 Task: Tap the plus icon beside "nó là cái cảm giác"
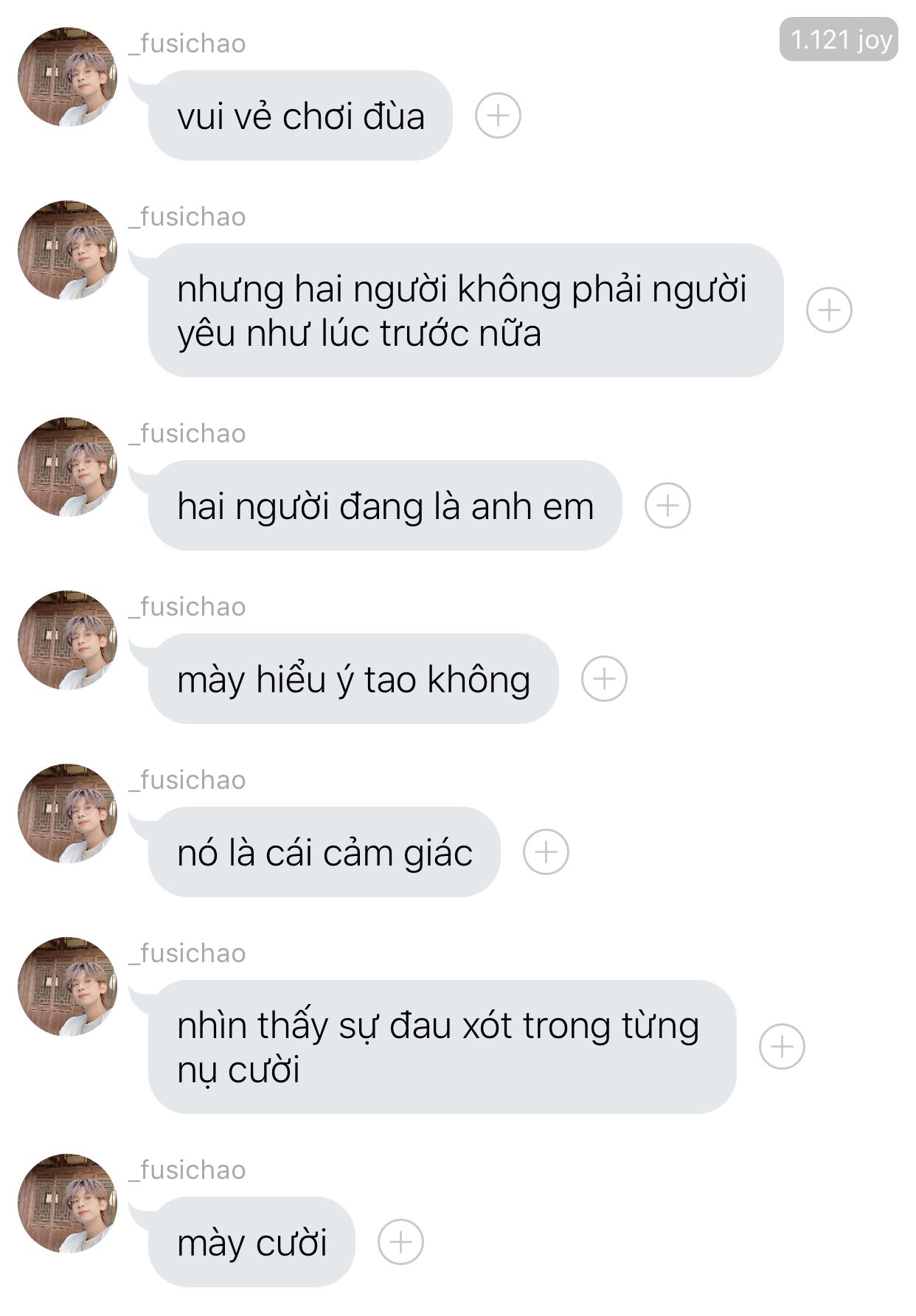pos(546,852)
